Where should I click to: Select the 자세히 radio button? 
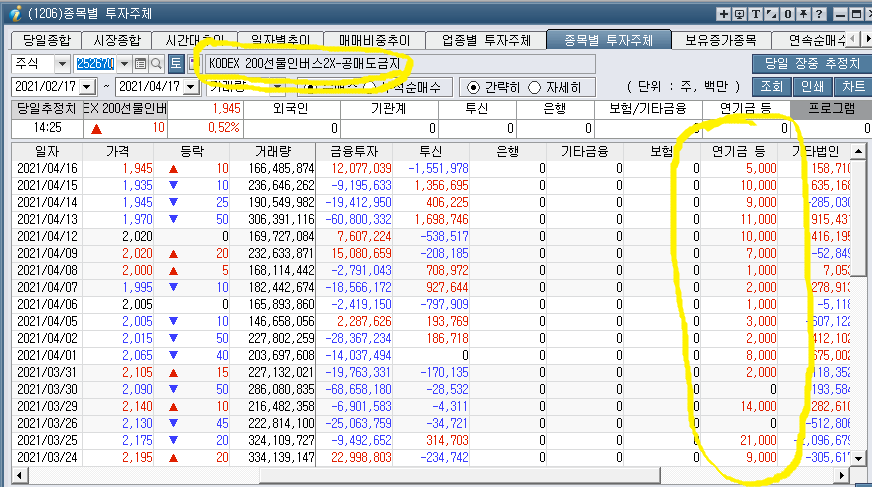tap(534, 87)
